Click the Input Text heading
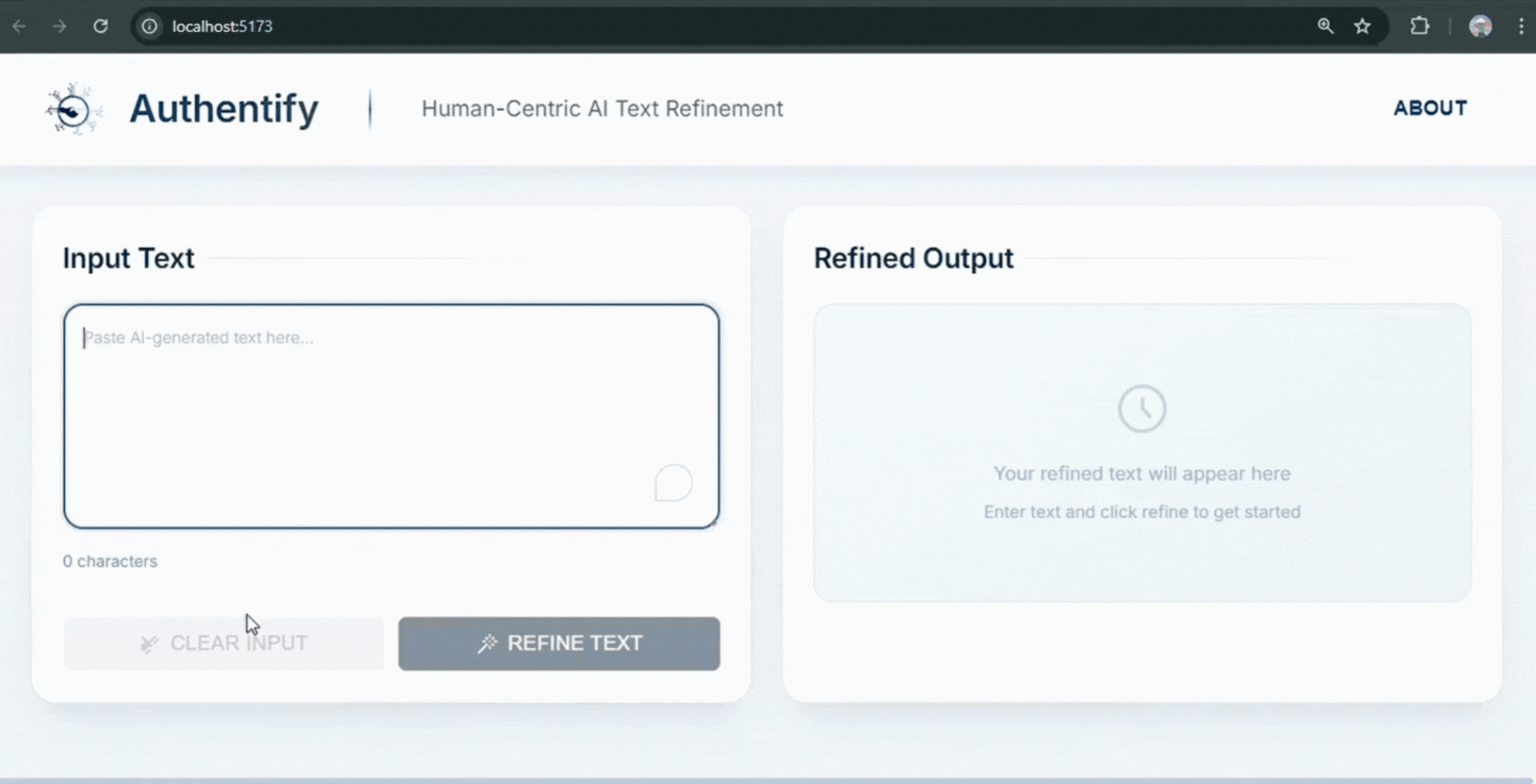 pos(129,258)
